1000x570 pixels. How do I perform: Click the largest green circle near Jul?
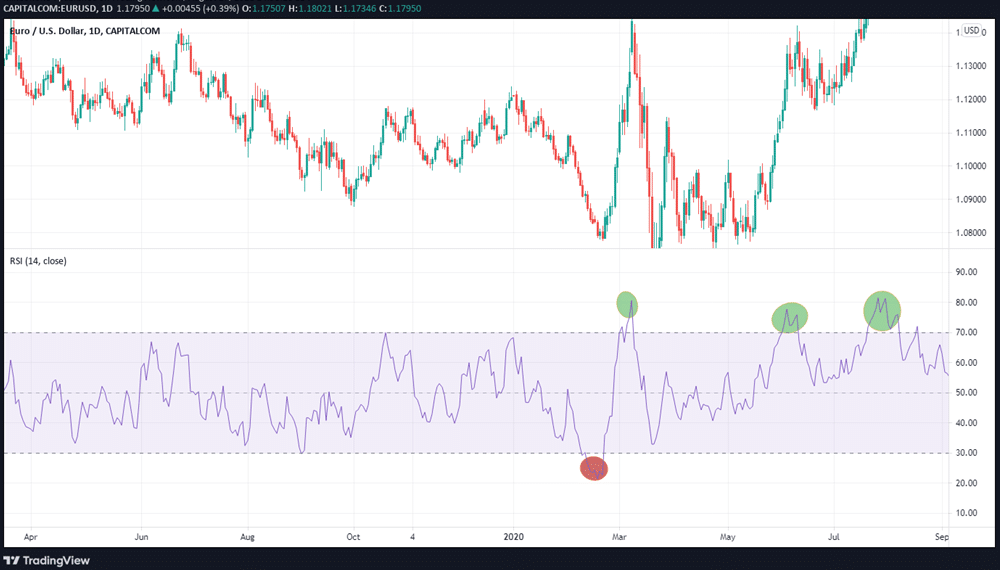coord(882,311)
